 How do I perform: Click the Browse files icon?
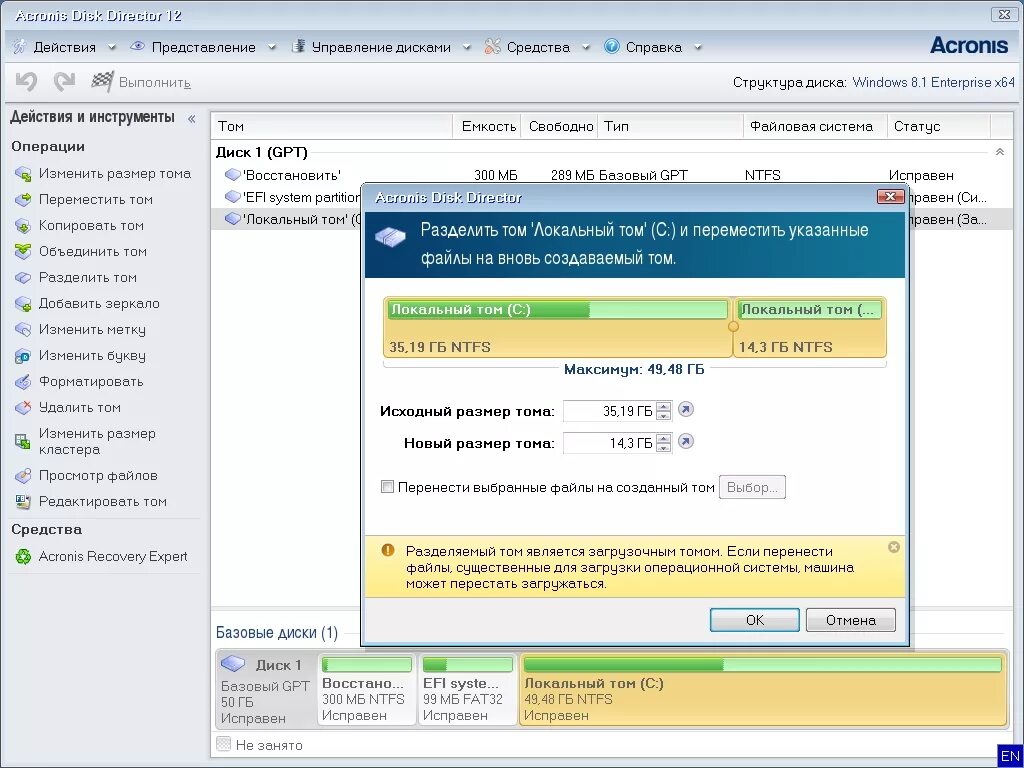23,475
